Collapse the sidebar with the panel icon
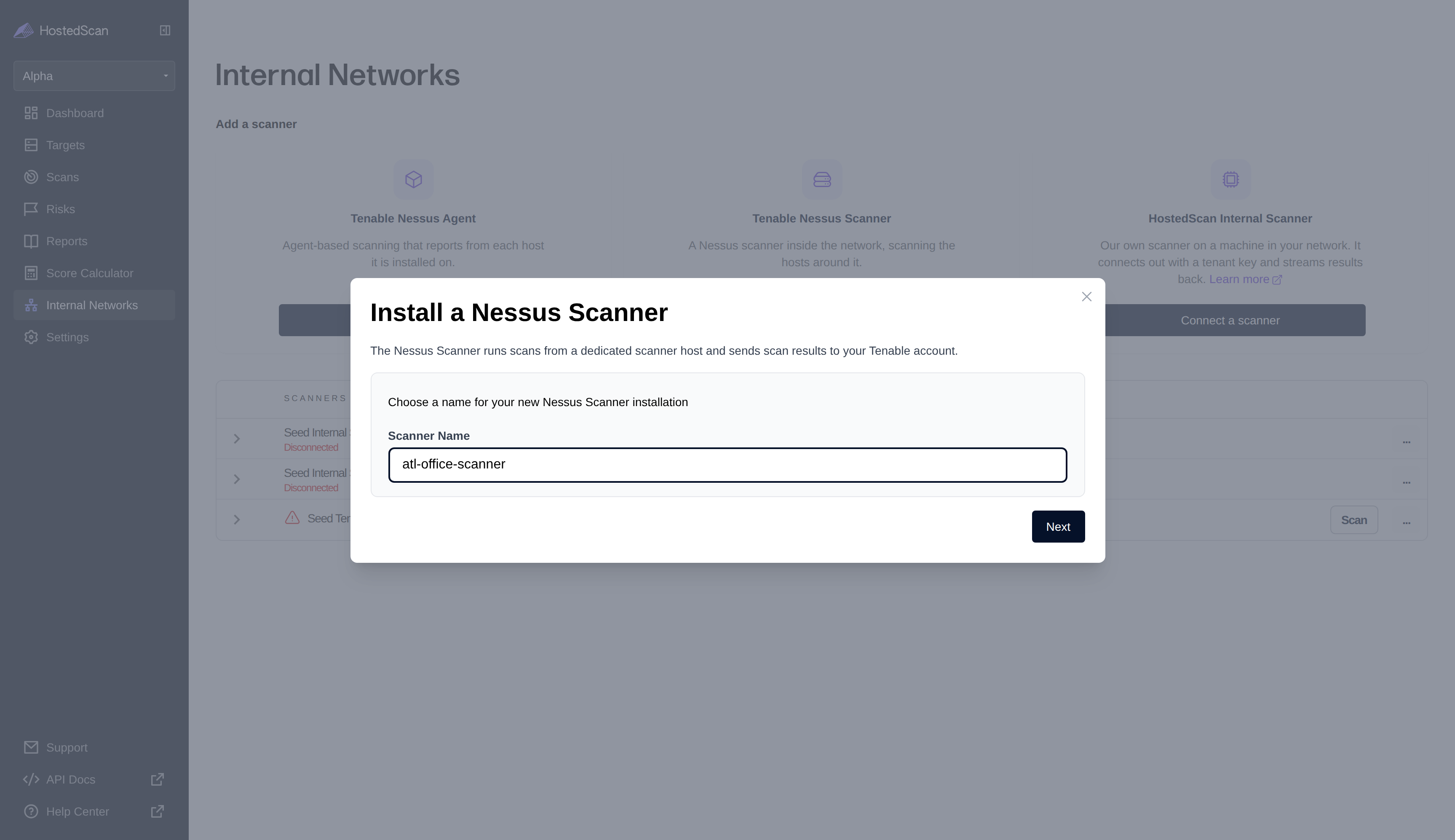 pyautogui.click(x=165, y=31)
